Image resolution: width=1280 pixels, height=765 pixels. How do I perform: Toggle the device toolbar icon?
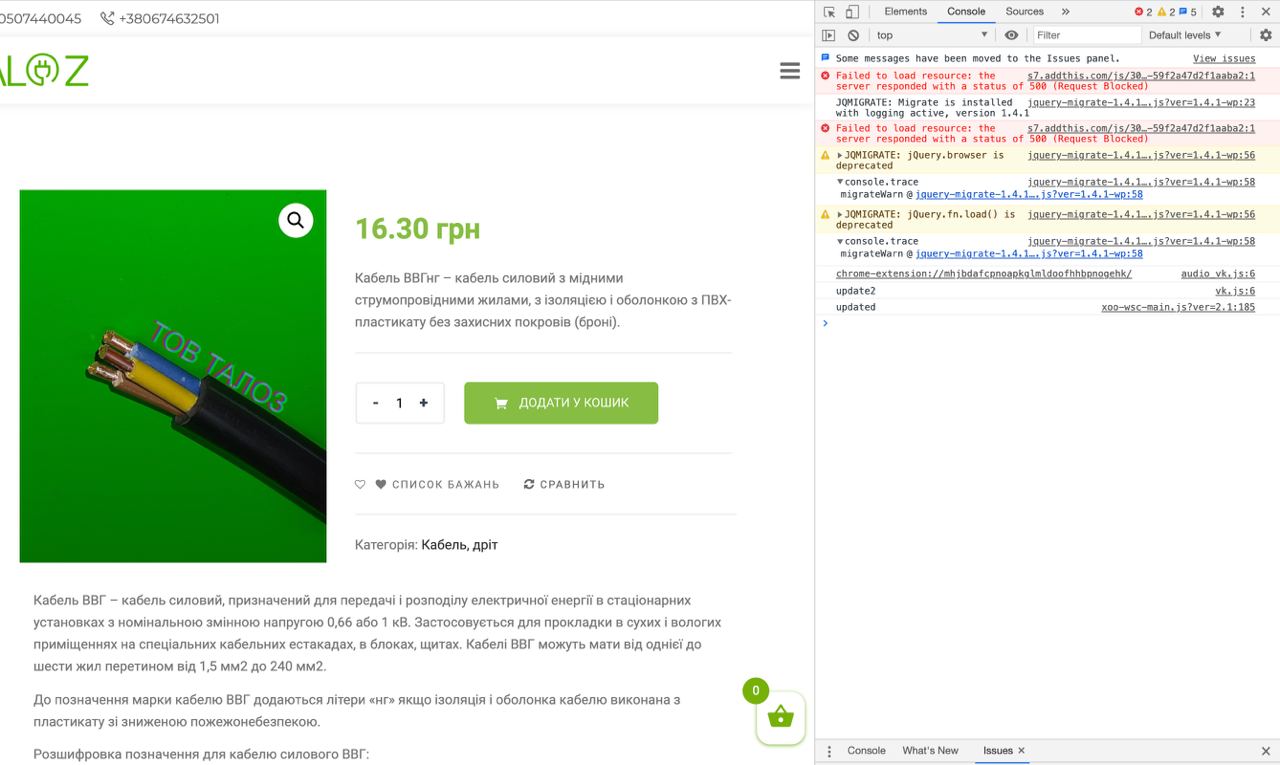click(852, 12)
